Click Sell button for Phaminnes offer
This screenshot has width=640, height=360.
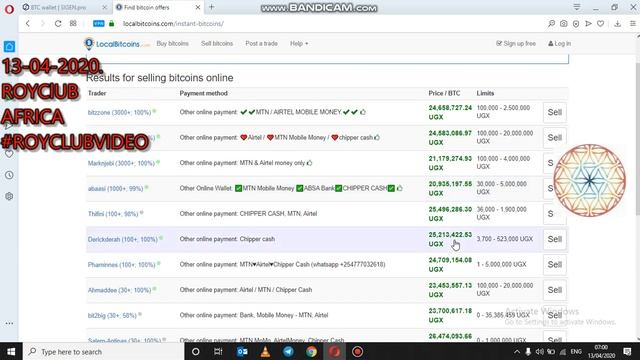point(554,264)
